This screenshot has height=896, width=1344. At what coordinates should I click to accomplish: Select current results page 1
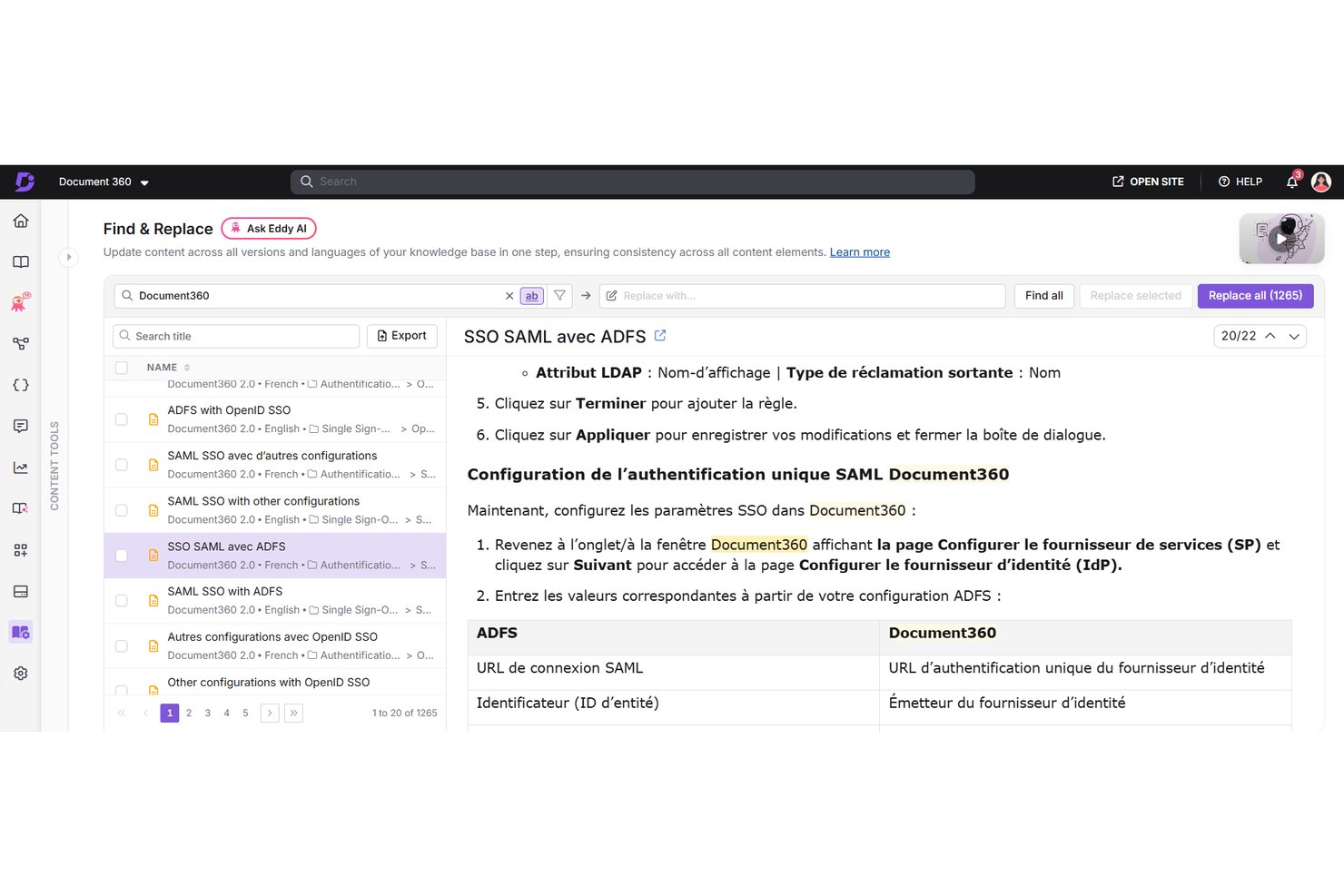(170, 714)
